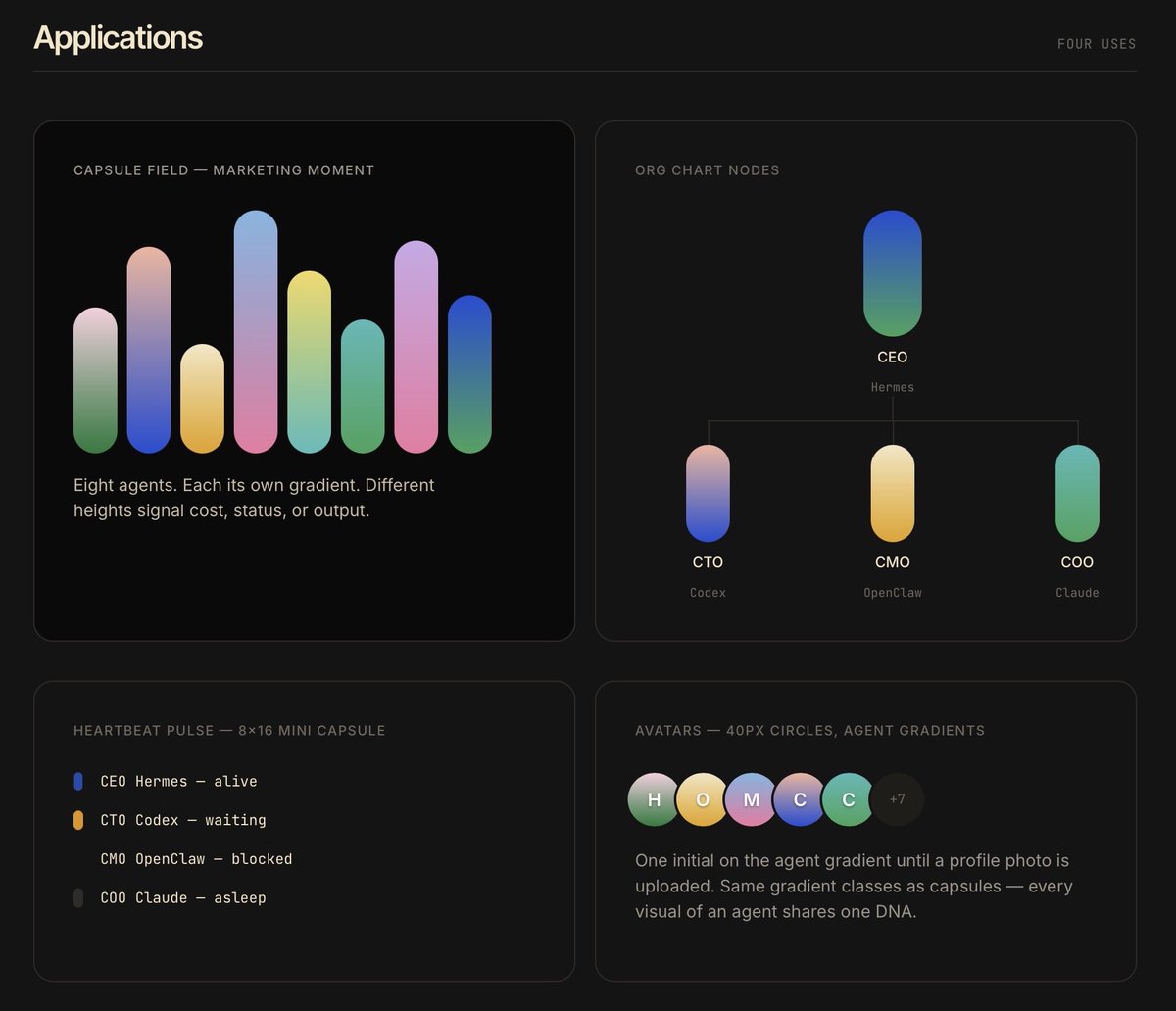This screenshot has height=1011, width=1176.
Task: Click the 'ORG CHART NODES' card title
Action: [708, 170]
